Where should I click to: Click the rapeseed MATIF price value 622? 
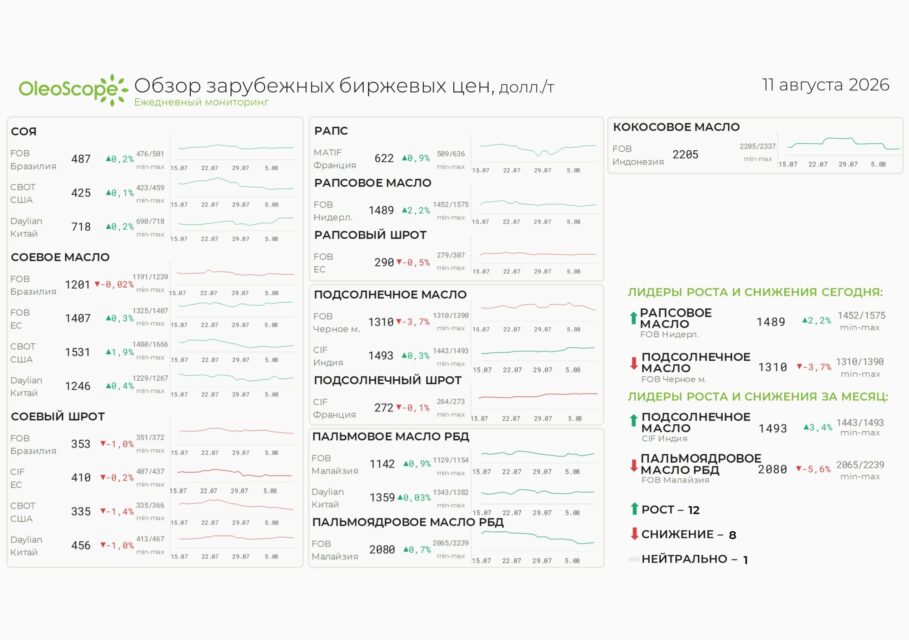[384, 158]
